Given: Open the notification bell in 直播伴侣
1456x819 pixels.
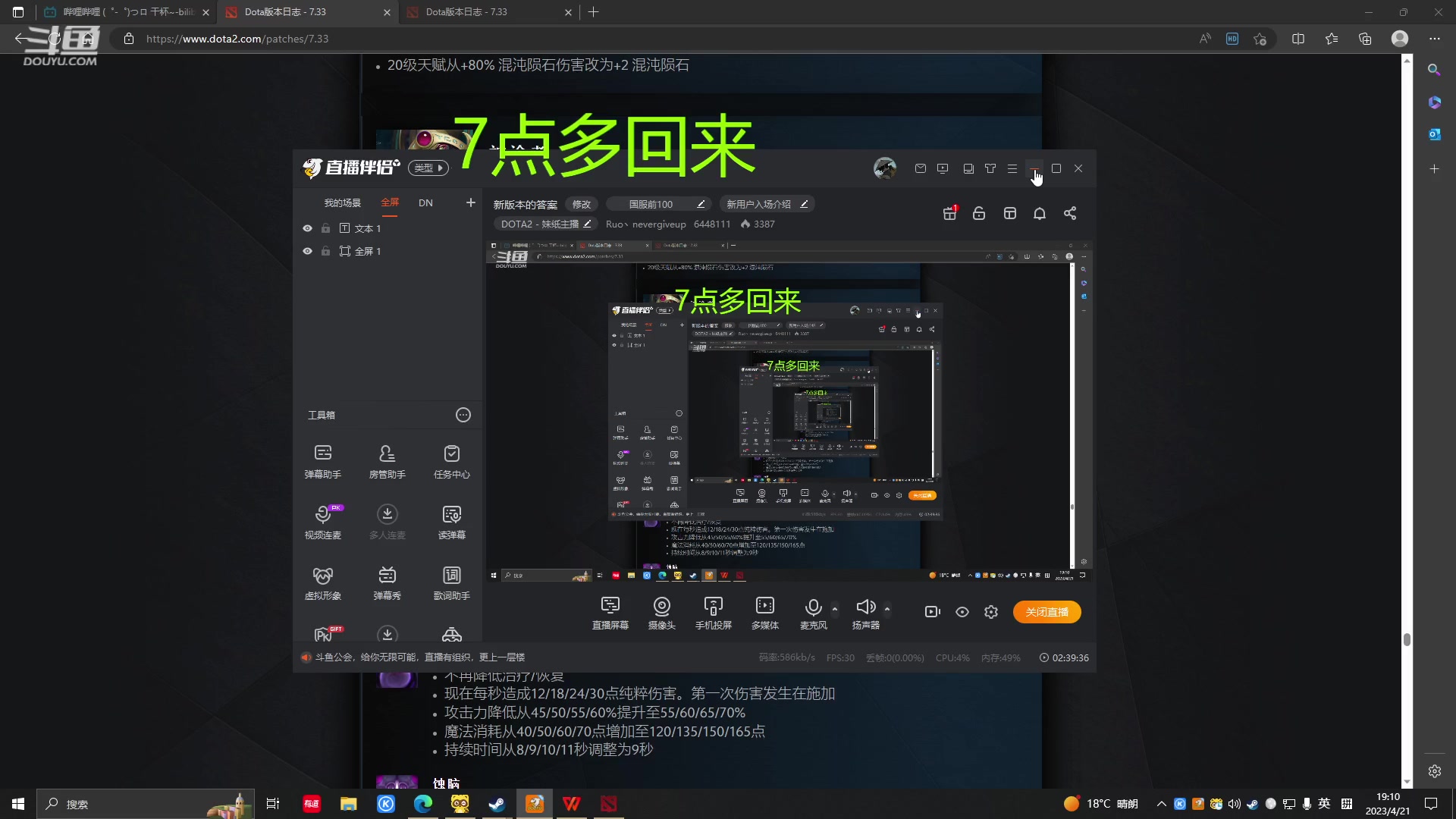Looking at the screenshot, I should pos(1040,213).
